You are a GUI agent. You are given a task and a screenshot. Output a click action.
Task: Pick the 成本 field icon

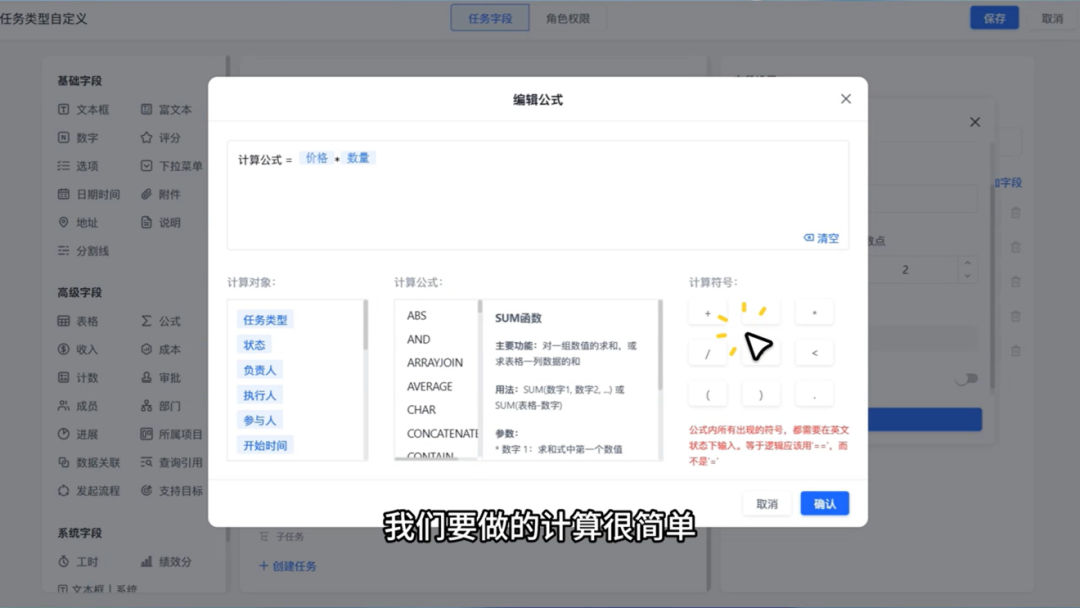pyautogui.click(x=146, y=349)
